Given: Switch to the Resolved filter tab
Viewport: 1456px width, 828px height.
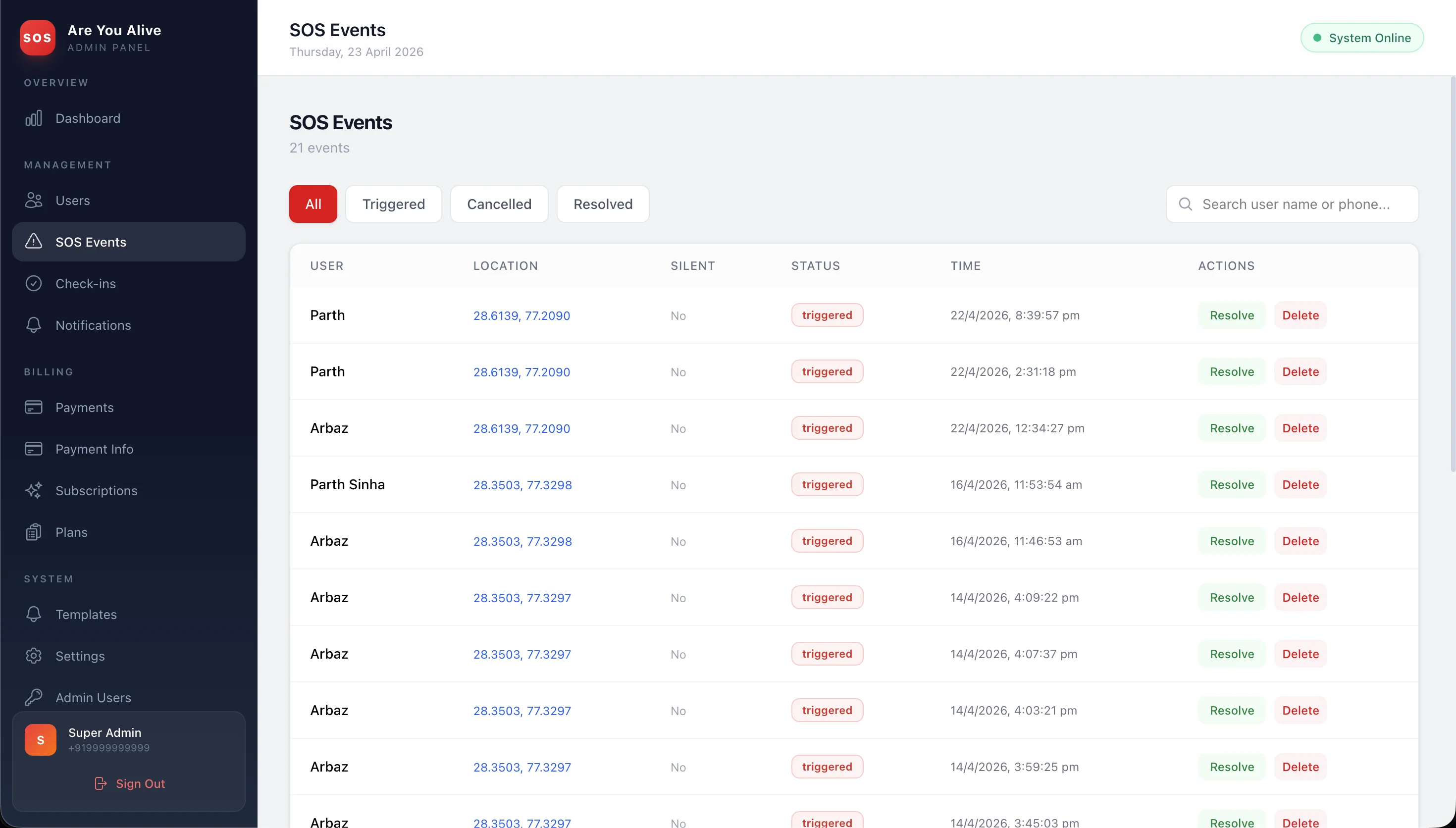Looking at the screenshot, I should click(603, 204).
